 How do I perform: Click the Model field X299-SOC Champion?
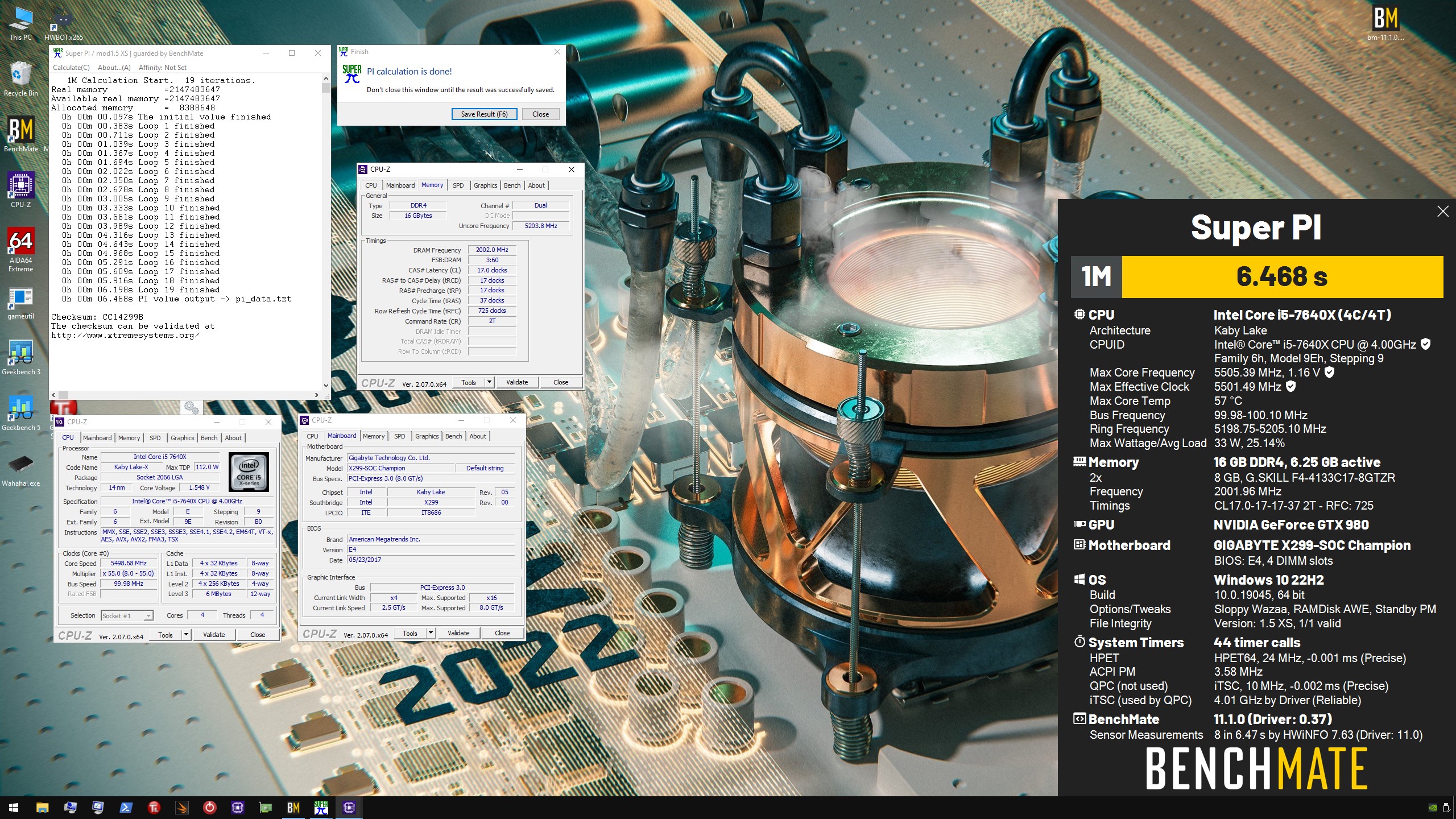pyautogui.click(x=401, y=468)
